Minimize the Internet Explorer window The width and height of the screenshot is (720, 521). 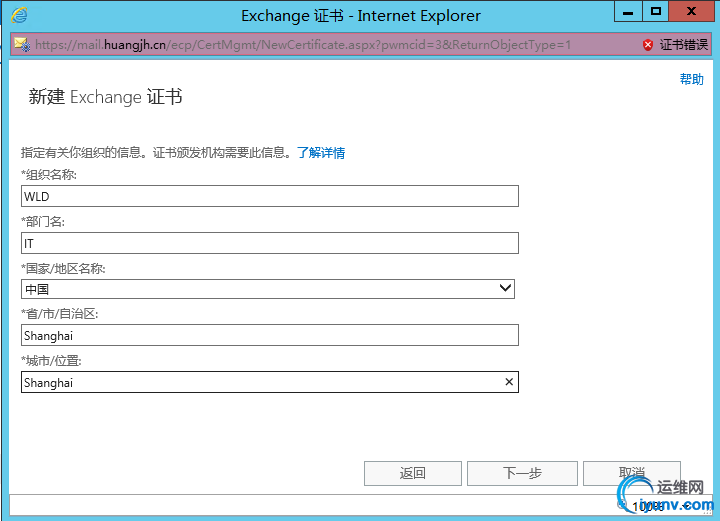[628, 11]
